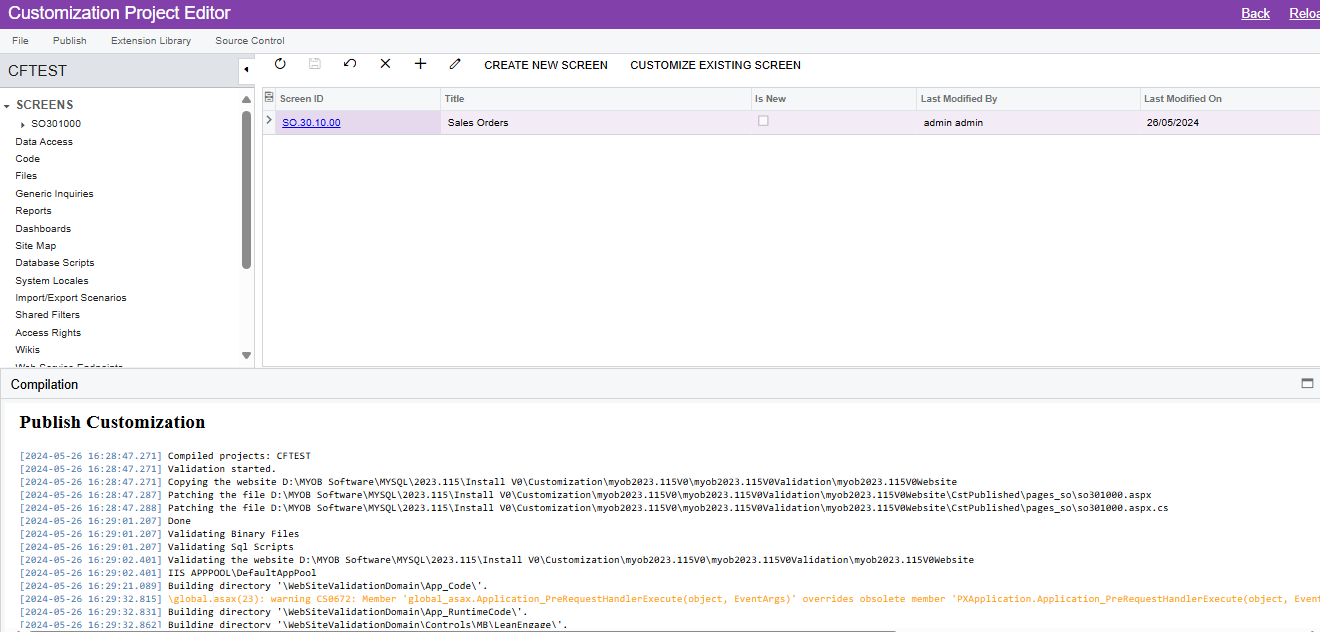
Task: Open the Source Control menu
Action: [250, 41]
